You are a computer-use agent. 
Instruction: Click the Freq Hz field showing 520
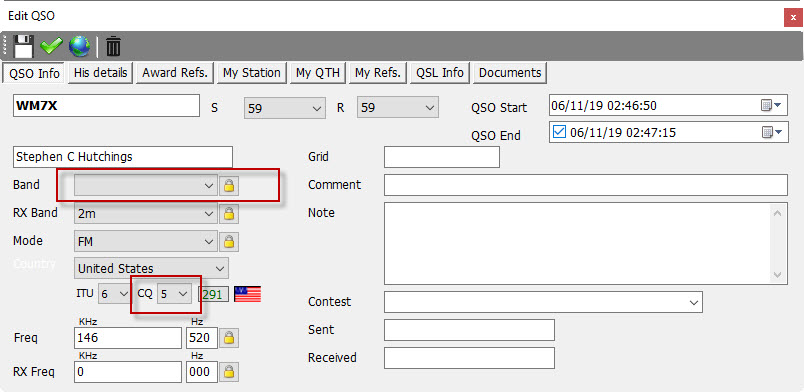pyautogui.click(x=202, y=338)
